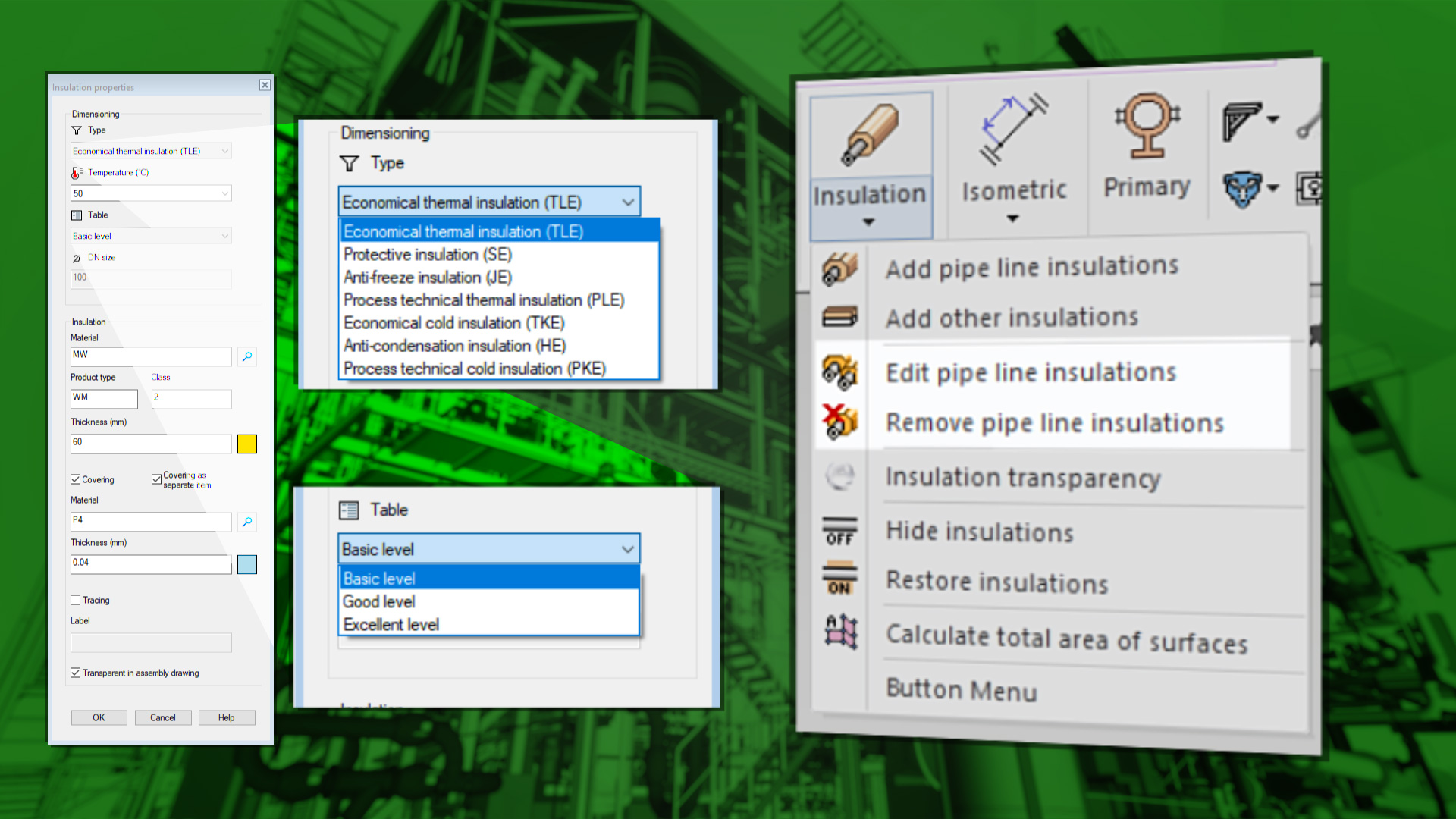Viewport: 1456px width, 819px height.
Task: Click the Hide insulations OFF icon
Action: click(x=839, y=532)
